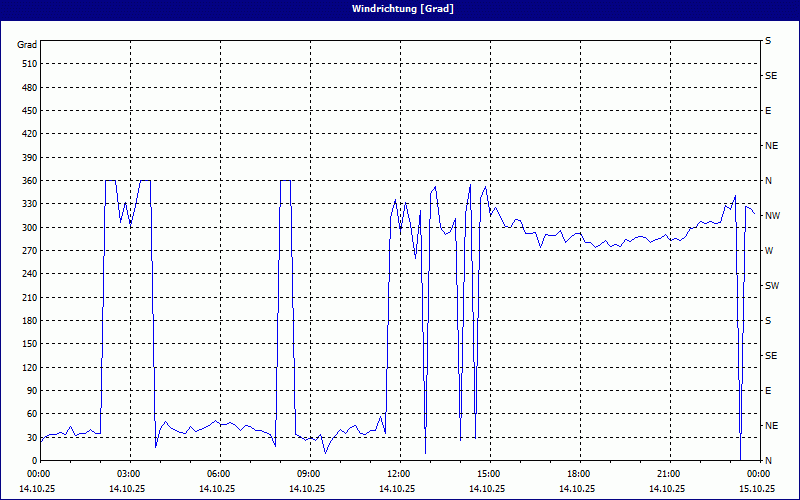This screenshot has width=800, height=500.
Task: Click the 03:00 time axis marker
Action: click(129, 474)
